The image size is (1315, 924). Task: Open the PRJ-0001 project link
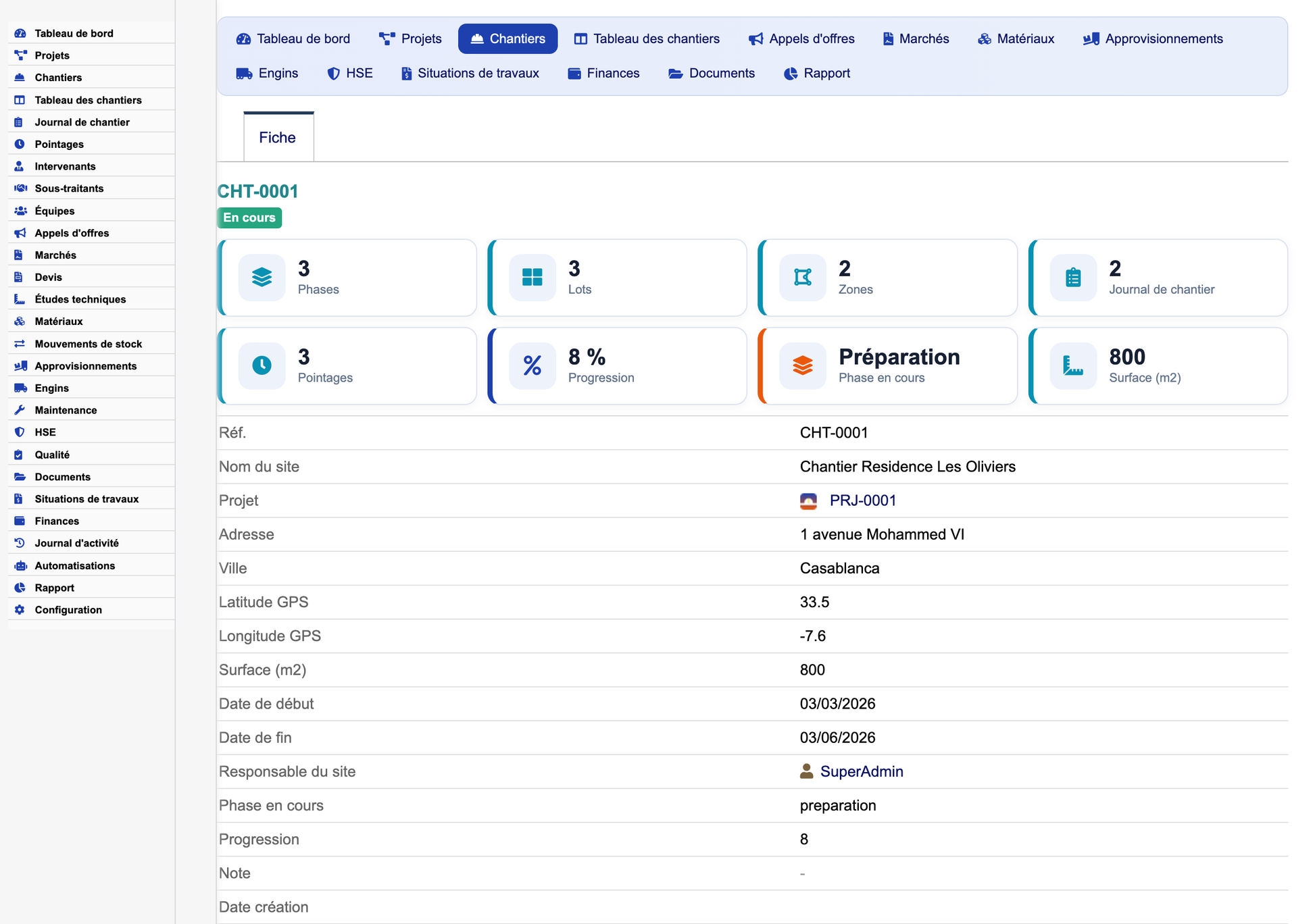coord(863,500)
